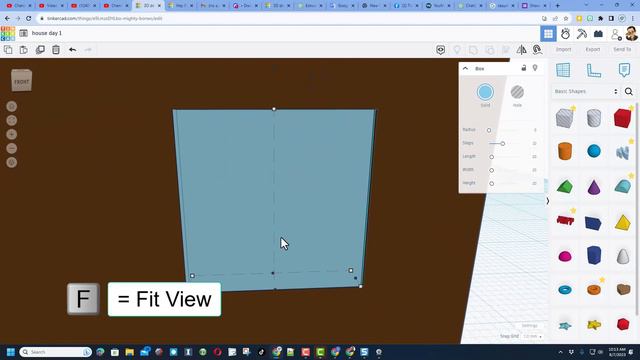Image resolution: width=640 pixels, height=360 pixels.
Task: Click the Align tool icon
Action: pyautogui.click(x=506, y=50)
